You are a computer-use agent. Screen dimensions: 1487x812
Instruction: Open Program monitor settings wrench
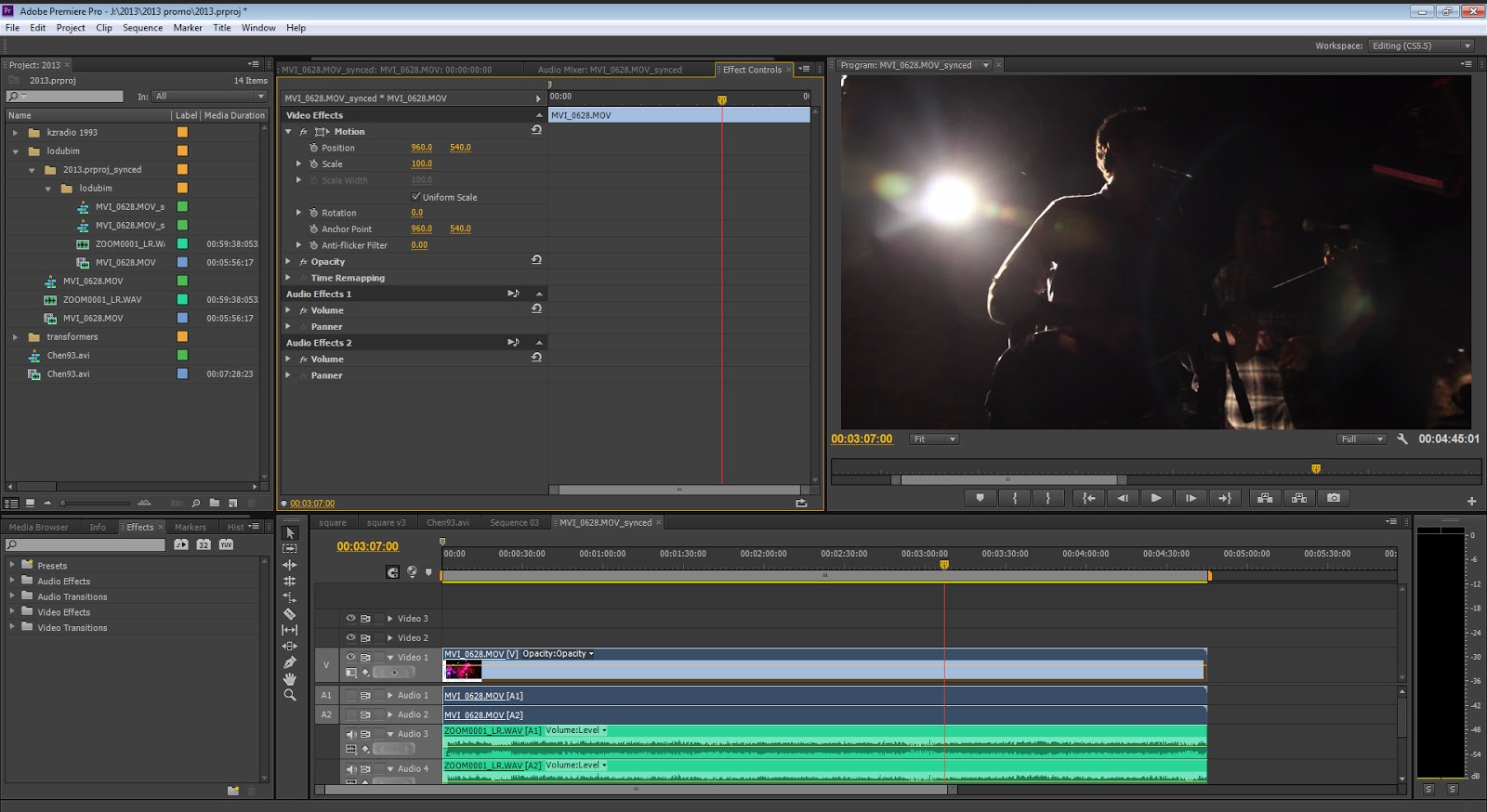pyautogui.click(x=1402, y=439)
